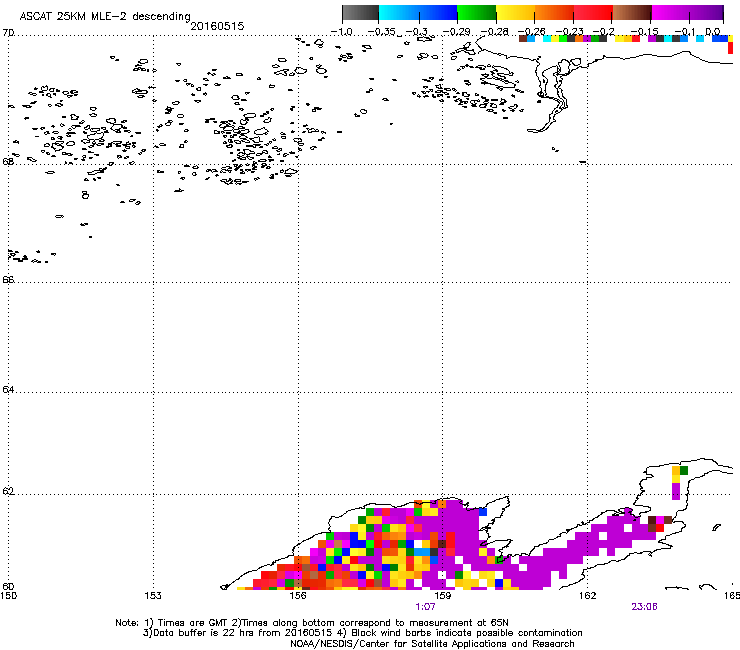This screenshot has width=740, height=650.
Task: Click the '-0.3' color bar label
Action: point(417,32)
